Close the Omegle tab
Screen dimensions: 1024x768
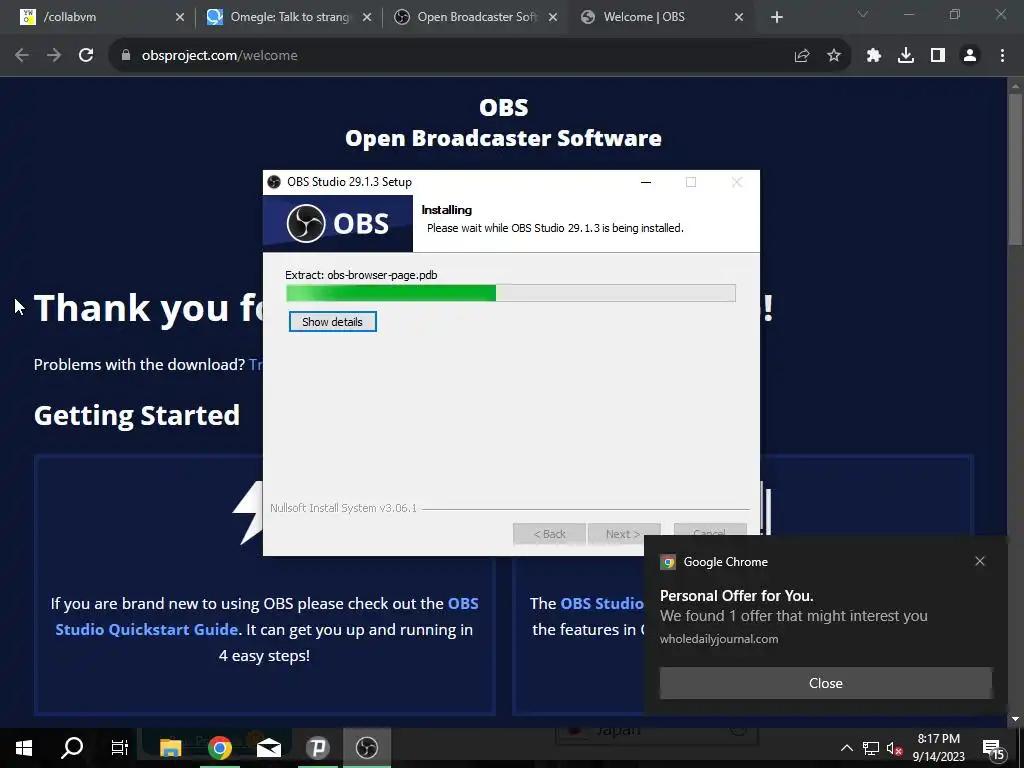click(x=367, y=17)
